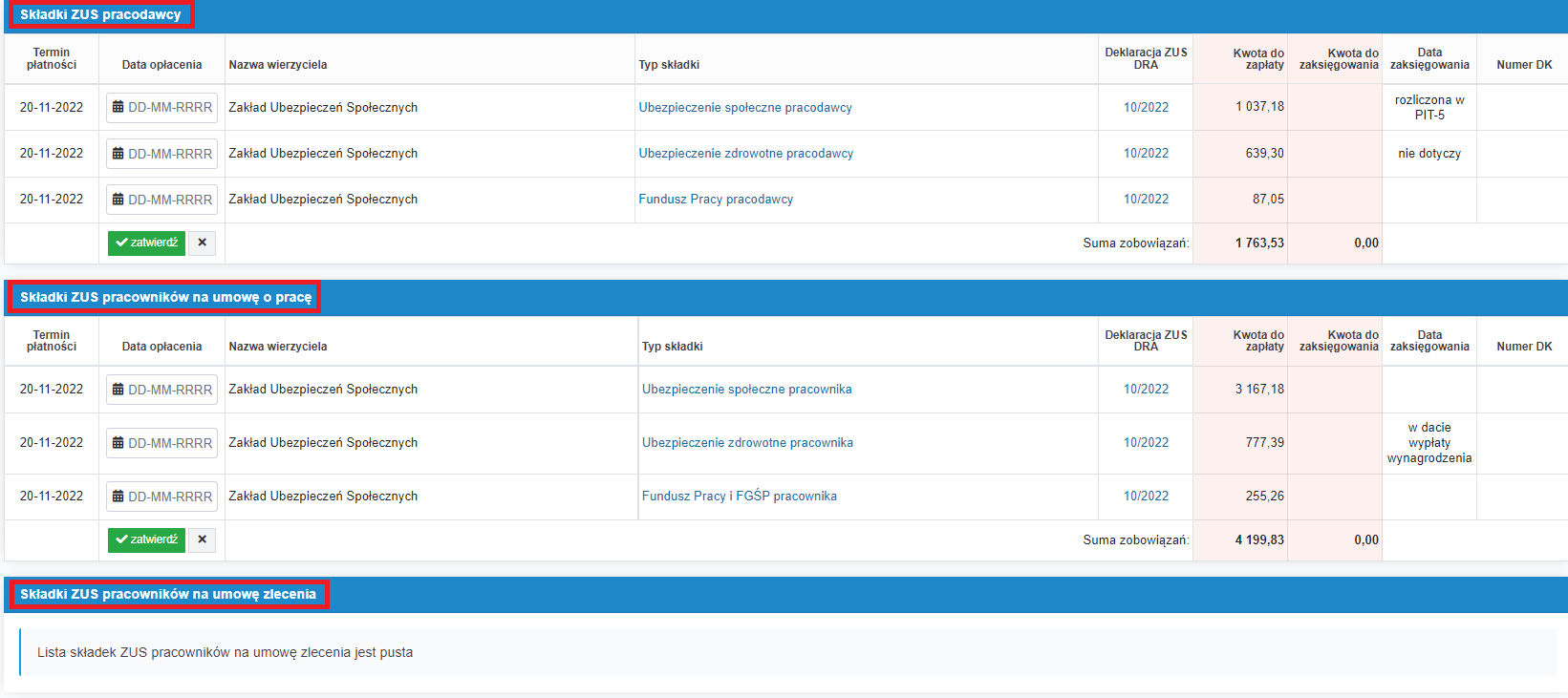Screen dimensions: 1568x698
Task: Focus payment date field for employee social insurance
Action: pyautogui.click(x=161, y=390)
